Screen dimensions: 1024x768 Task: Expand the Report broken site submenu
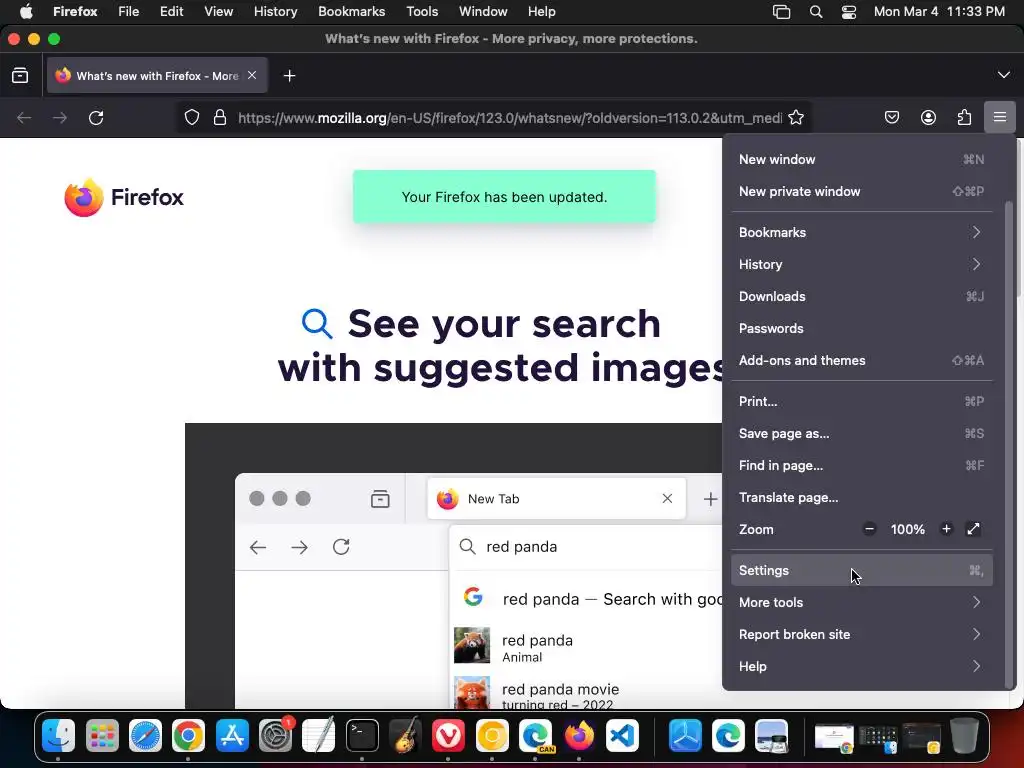pyautogui.click(x=861, y=634)
